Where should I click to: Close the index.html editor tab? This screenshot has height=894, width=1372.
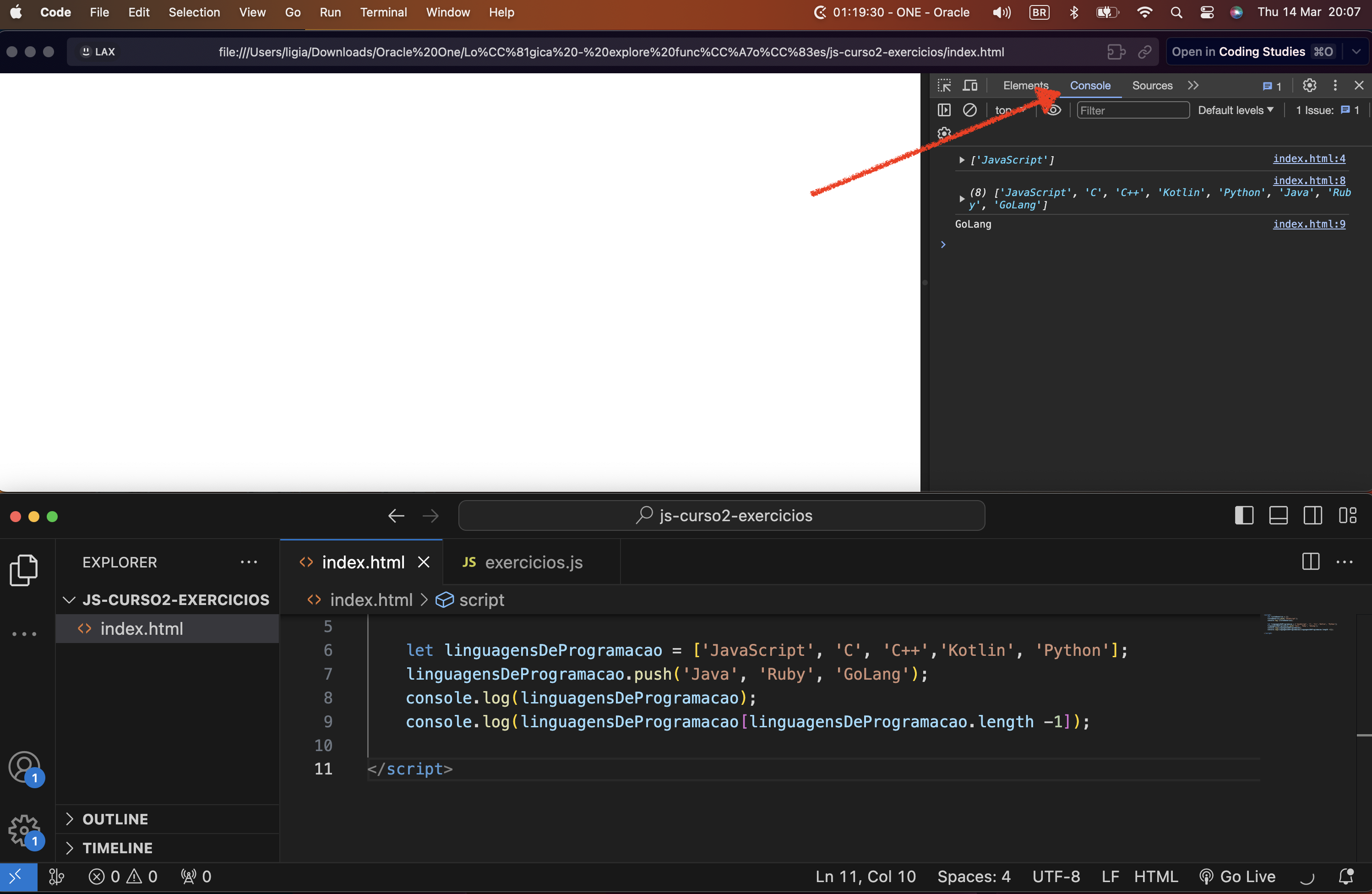(424, 562)
